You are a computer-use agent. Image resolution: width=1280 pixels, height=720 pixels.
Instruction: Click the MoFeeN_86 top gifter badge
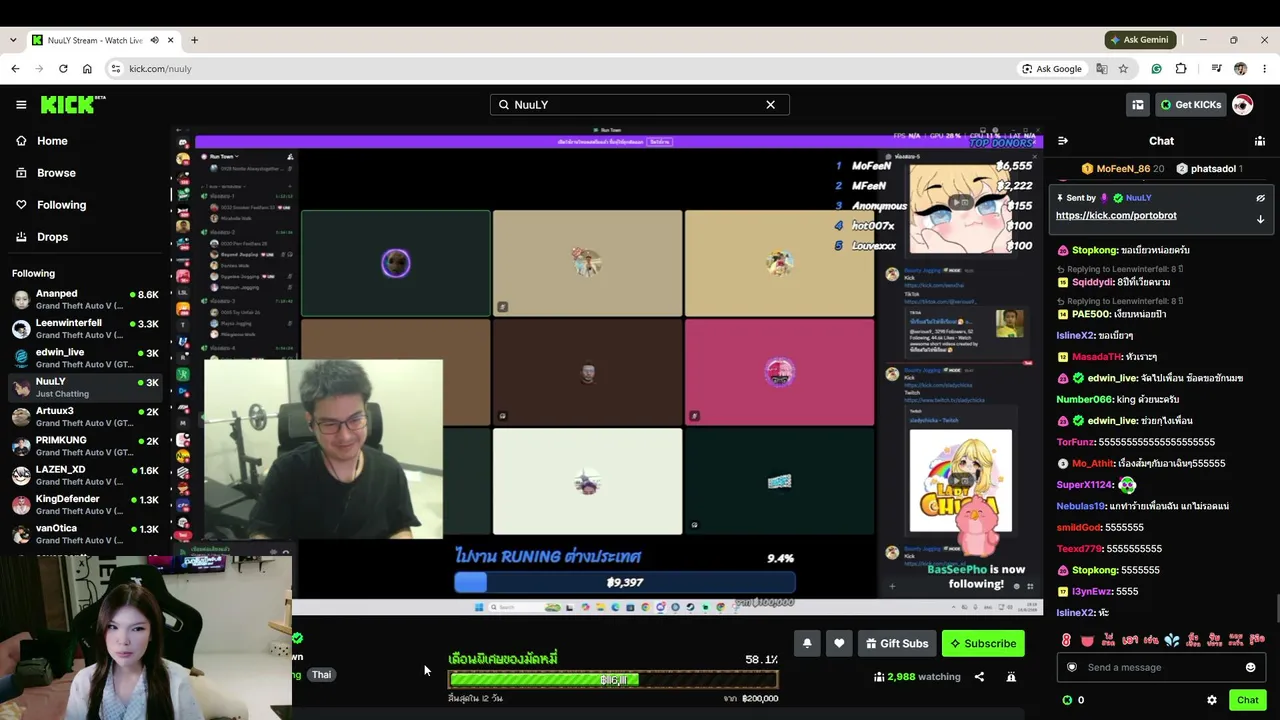pos(1123,169)
